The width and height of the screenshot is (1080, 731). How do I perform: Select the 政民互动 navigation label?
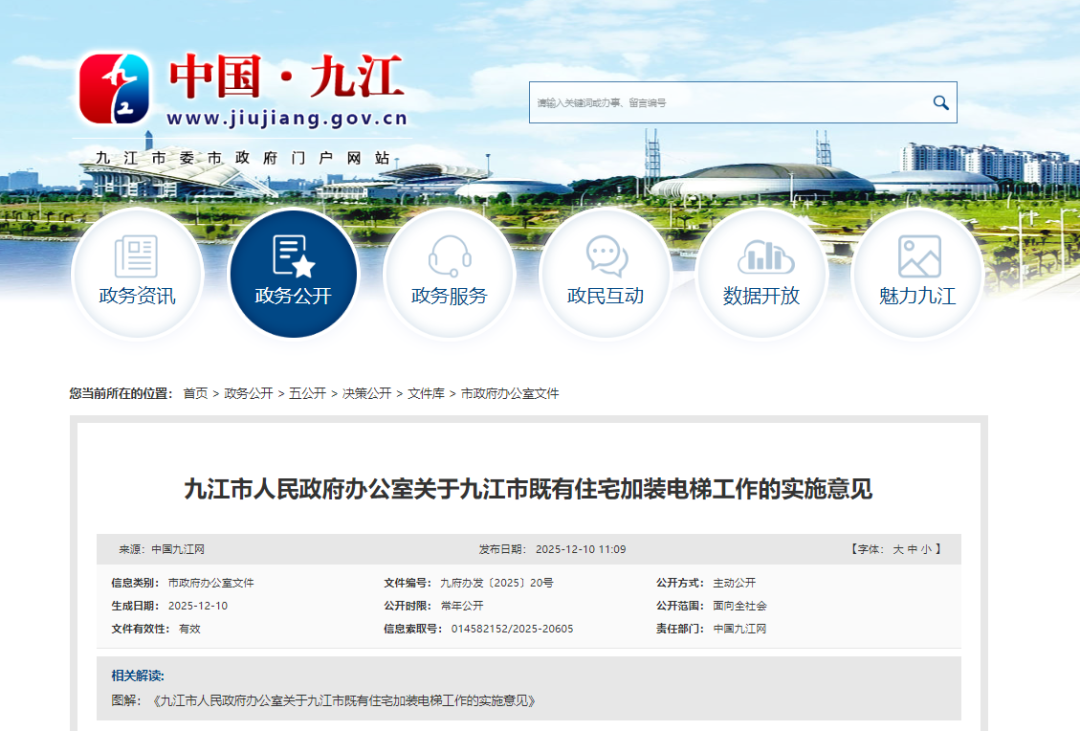(605, 296)
